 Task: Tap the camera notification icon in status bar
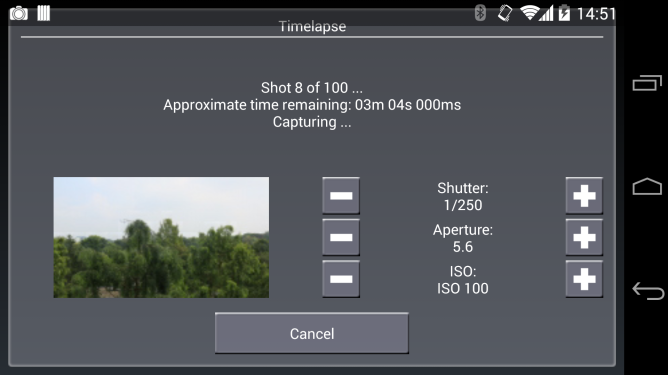click(19, 13)
